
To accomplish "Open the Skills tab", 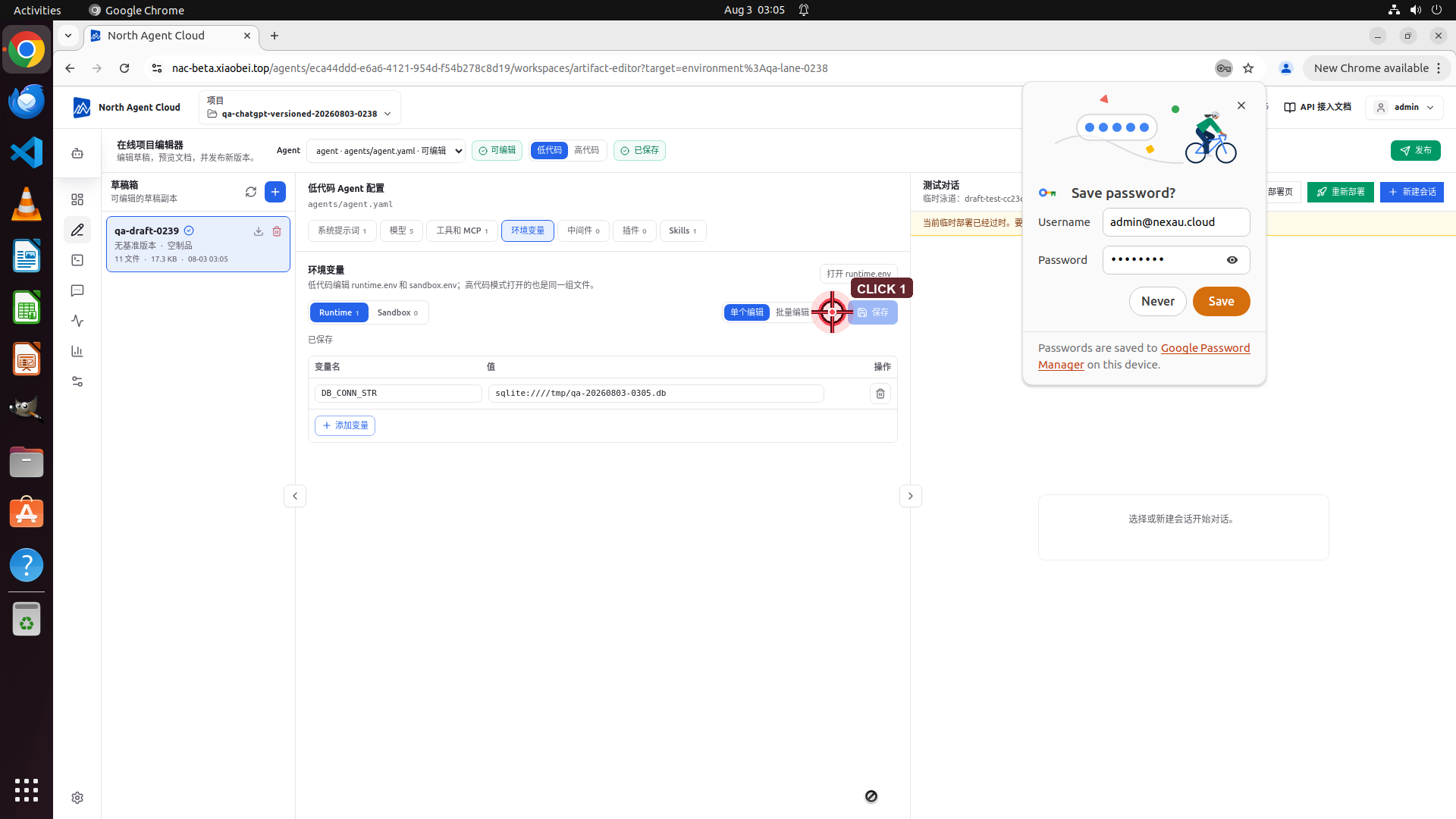I will [682, 231].
